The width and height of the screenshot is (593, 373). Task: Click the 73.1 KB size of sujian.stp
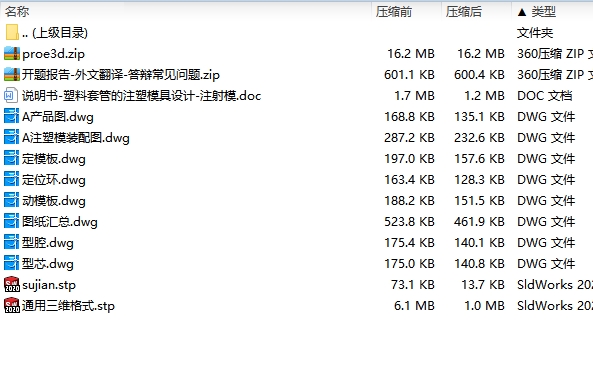pos(413,284)
